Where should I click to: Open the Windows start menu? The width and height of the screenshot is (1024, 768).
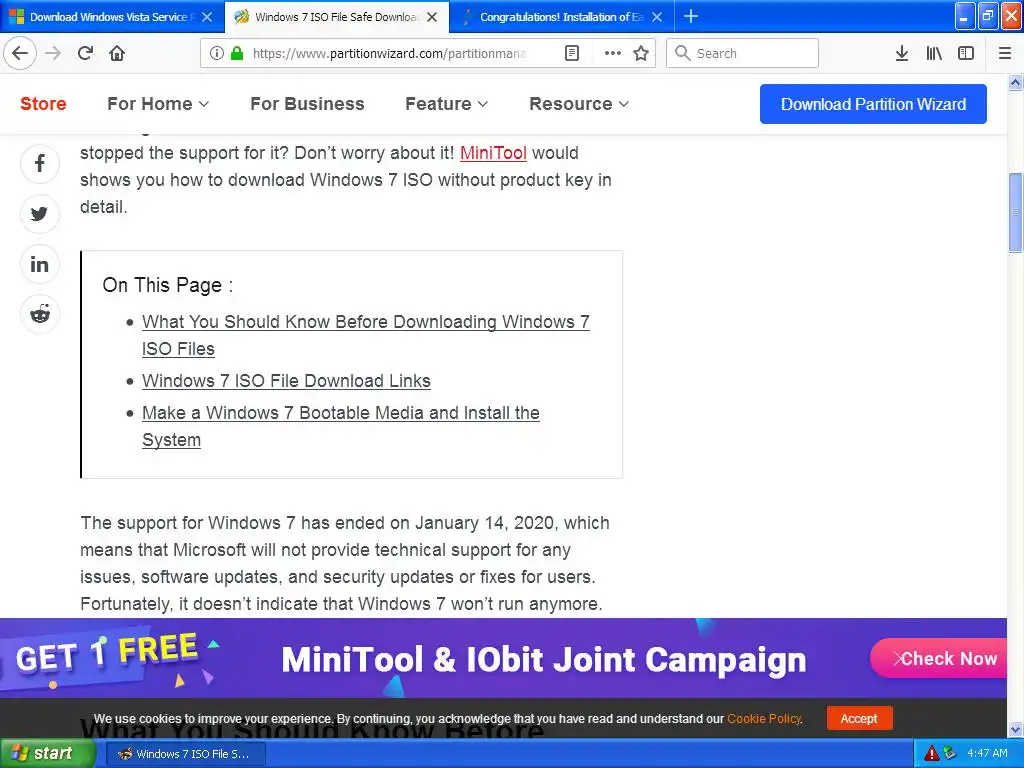click(x=47, y=753)
